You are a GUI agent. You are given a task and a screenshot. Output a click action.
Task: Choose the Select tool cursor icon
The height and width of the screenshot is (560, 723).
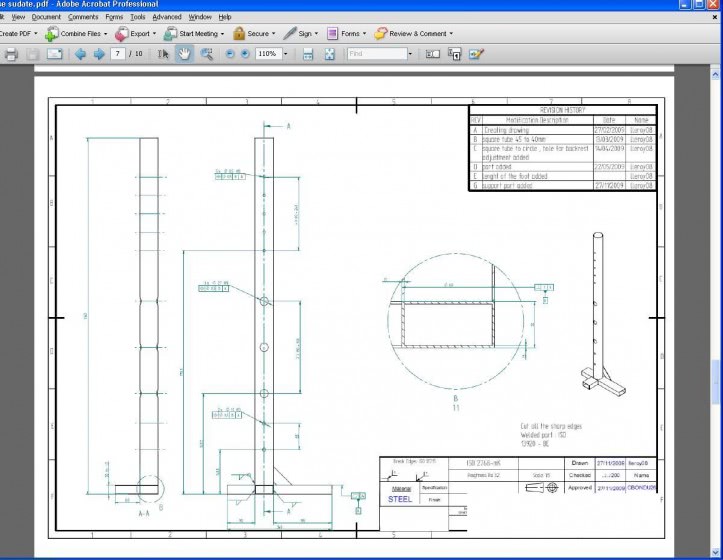(165, 54)
